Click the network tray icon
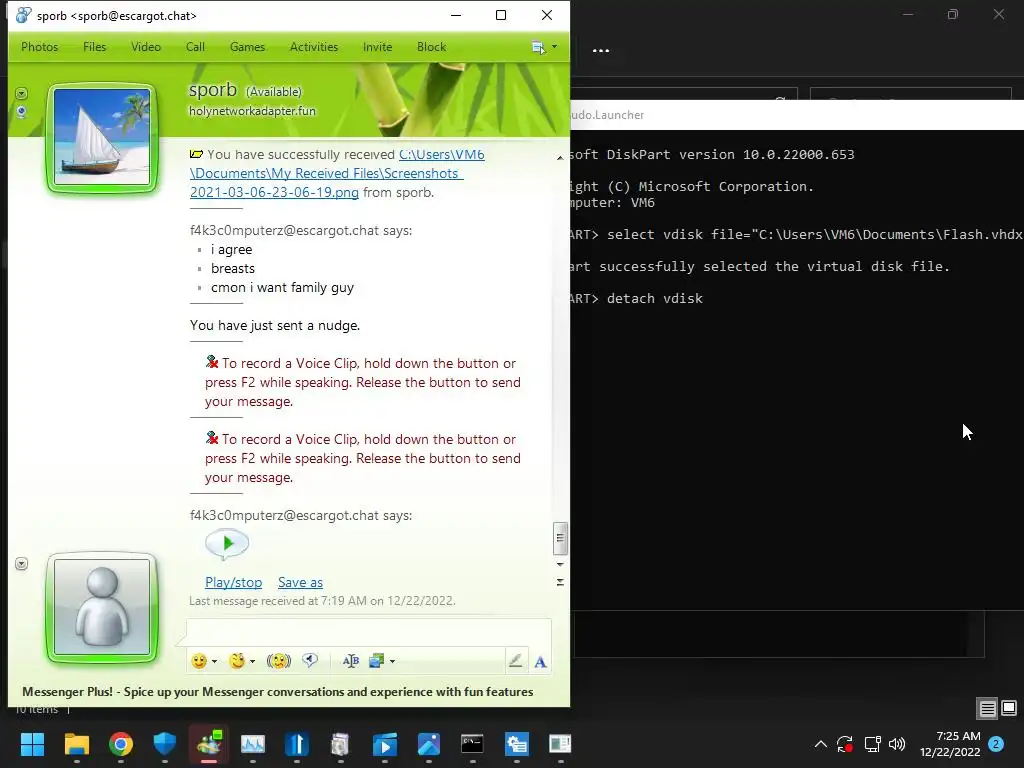The height and width of the screenshot is (768, 1024). point(872,744)
